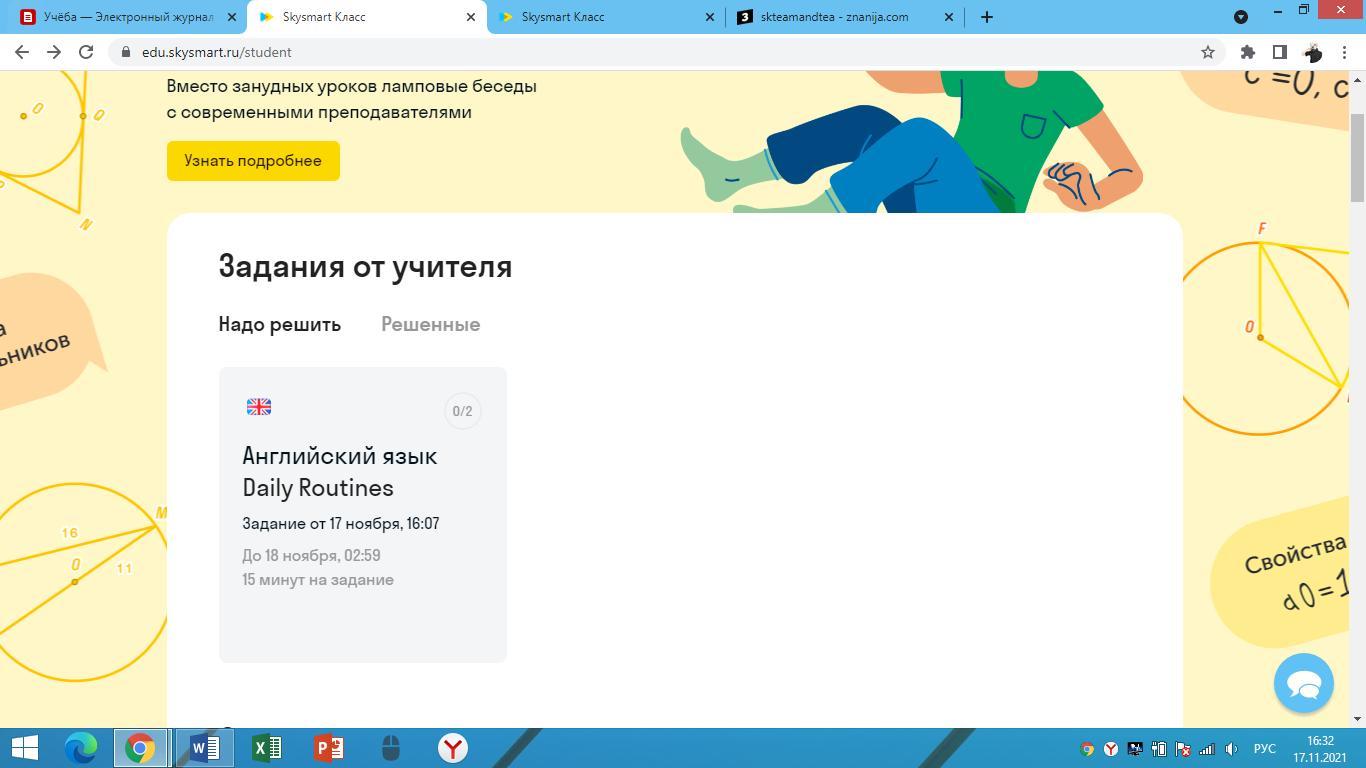Open the Action Center flag icon

(x=1183, y=749)
